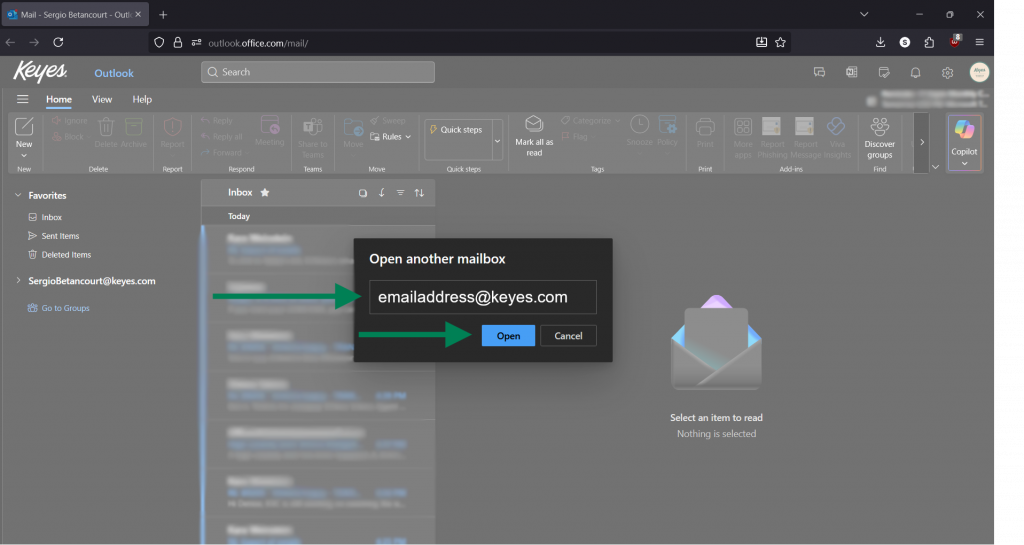
Task: Toggle the Inbox favorite star
Action: pos(264,192)
